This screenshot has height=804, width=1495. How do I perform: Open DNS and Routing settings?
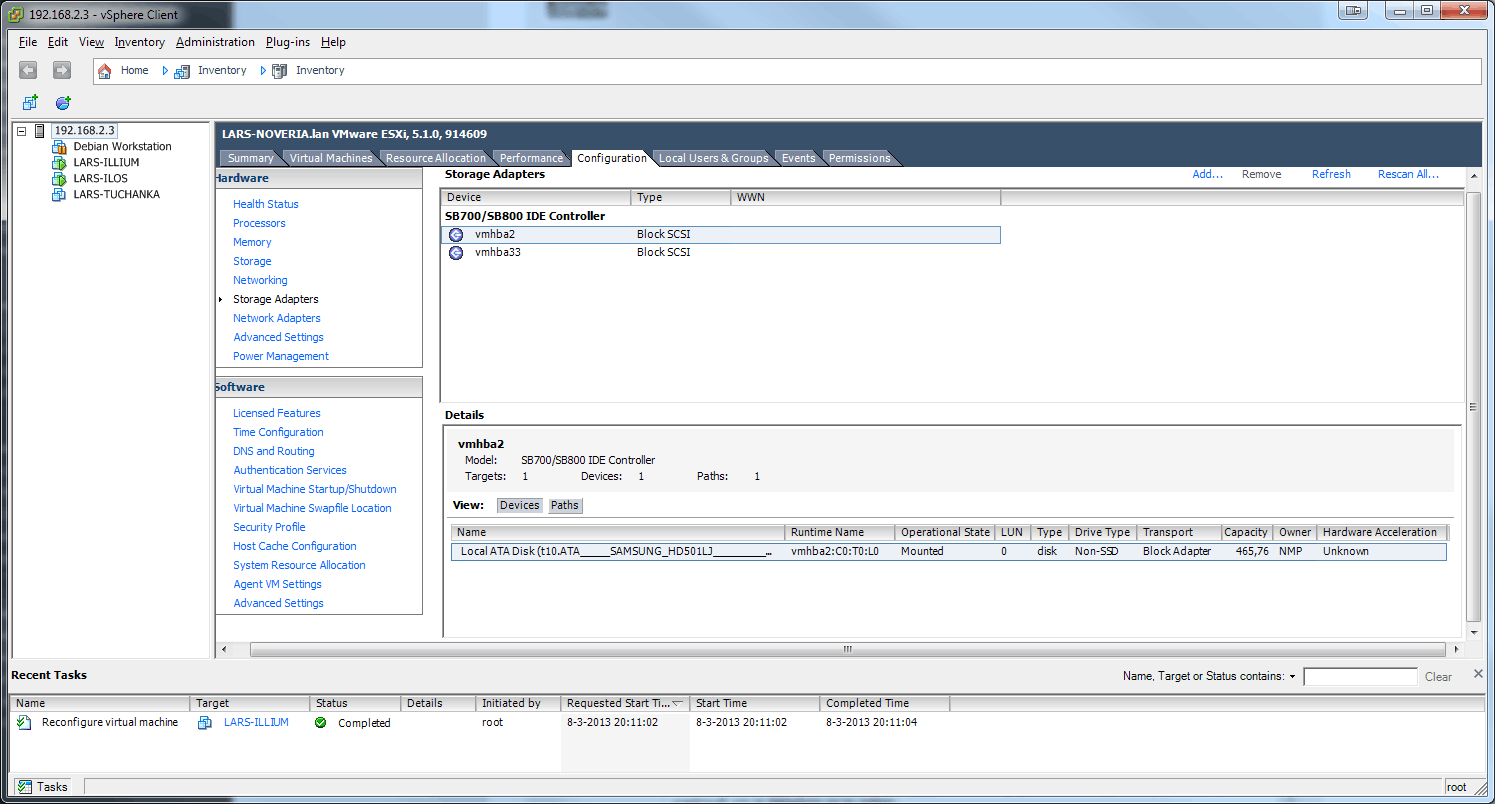point(274,451)
